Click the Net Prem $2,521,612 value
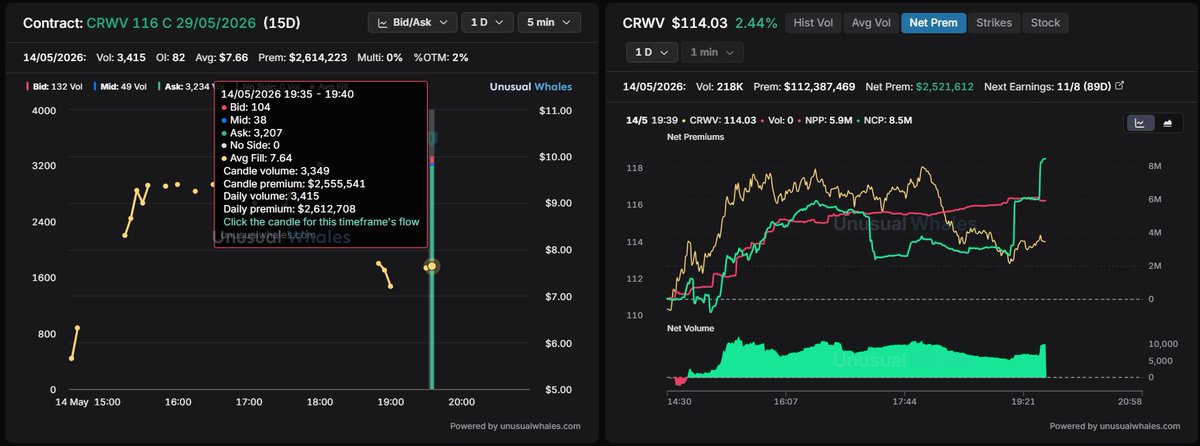Screen dimensions: 1200x446 tap(918, 87)
